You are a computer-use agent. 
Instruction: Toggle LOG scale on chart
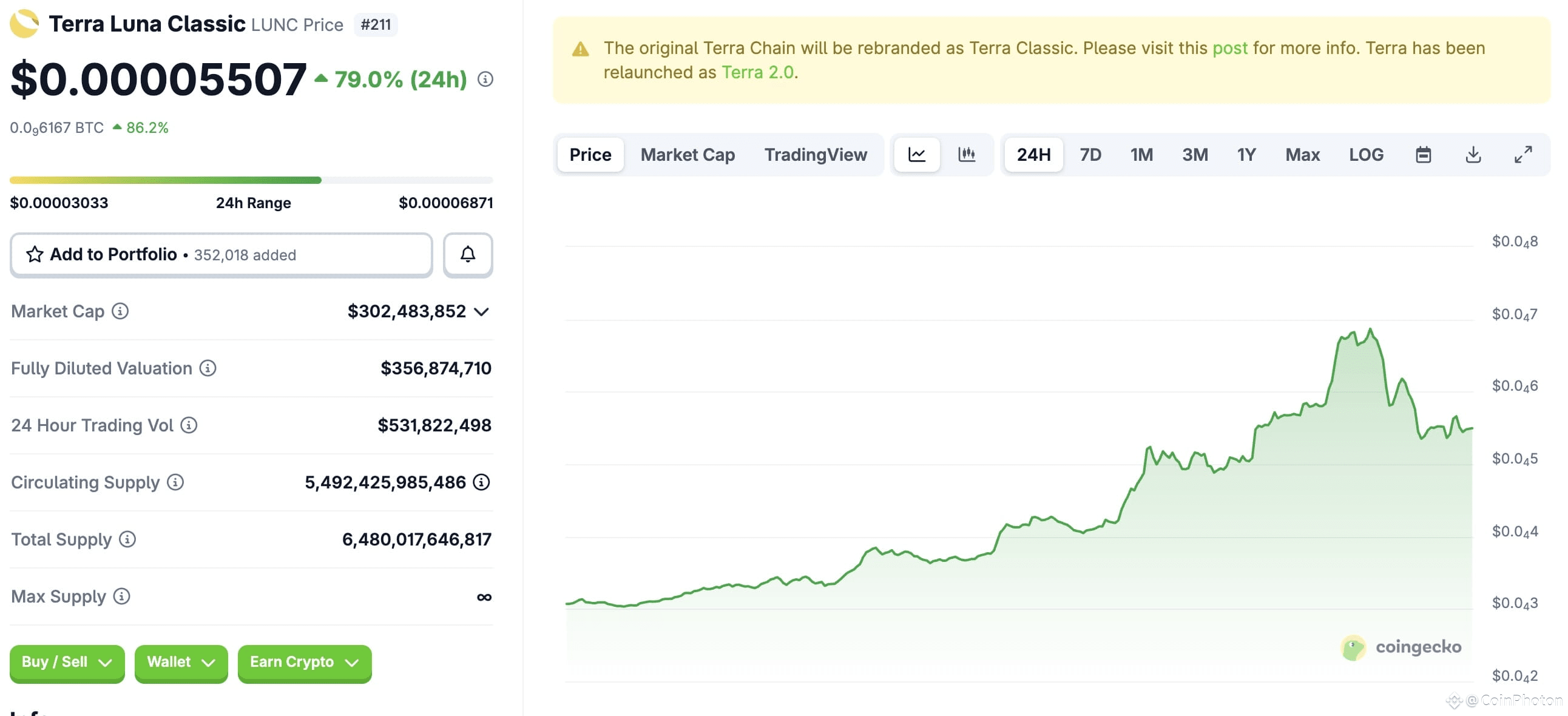[1366, 155]
